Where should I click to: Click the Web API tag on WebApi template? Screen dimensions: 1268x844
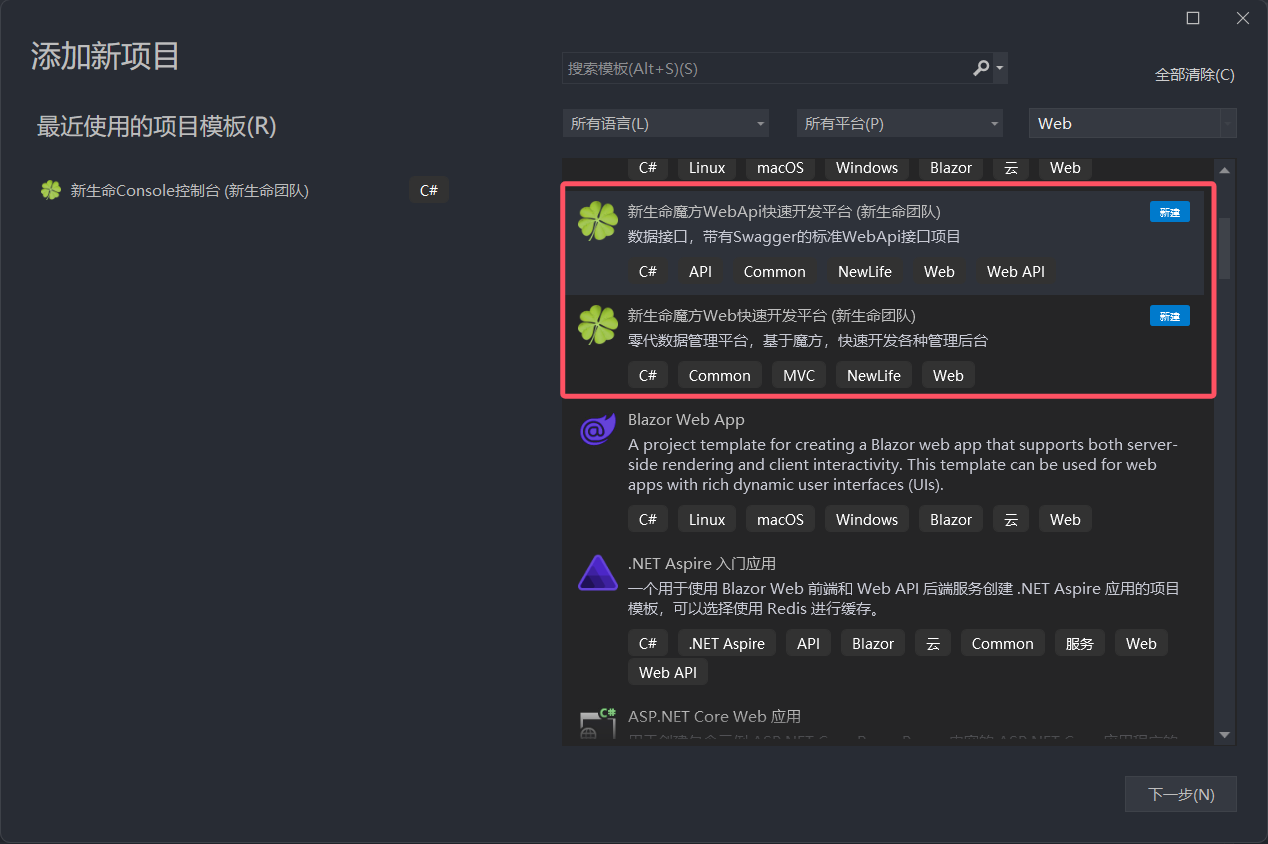coord(1015,272)
